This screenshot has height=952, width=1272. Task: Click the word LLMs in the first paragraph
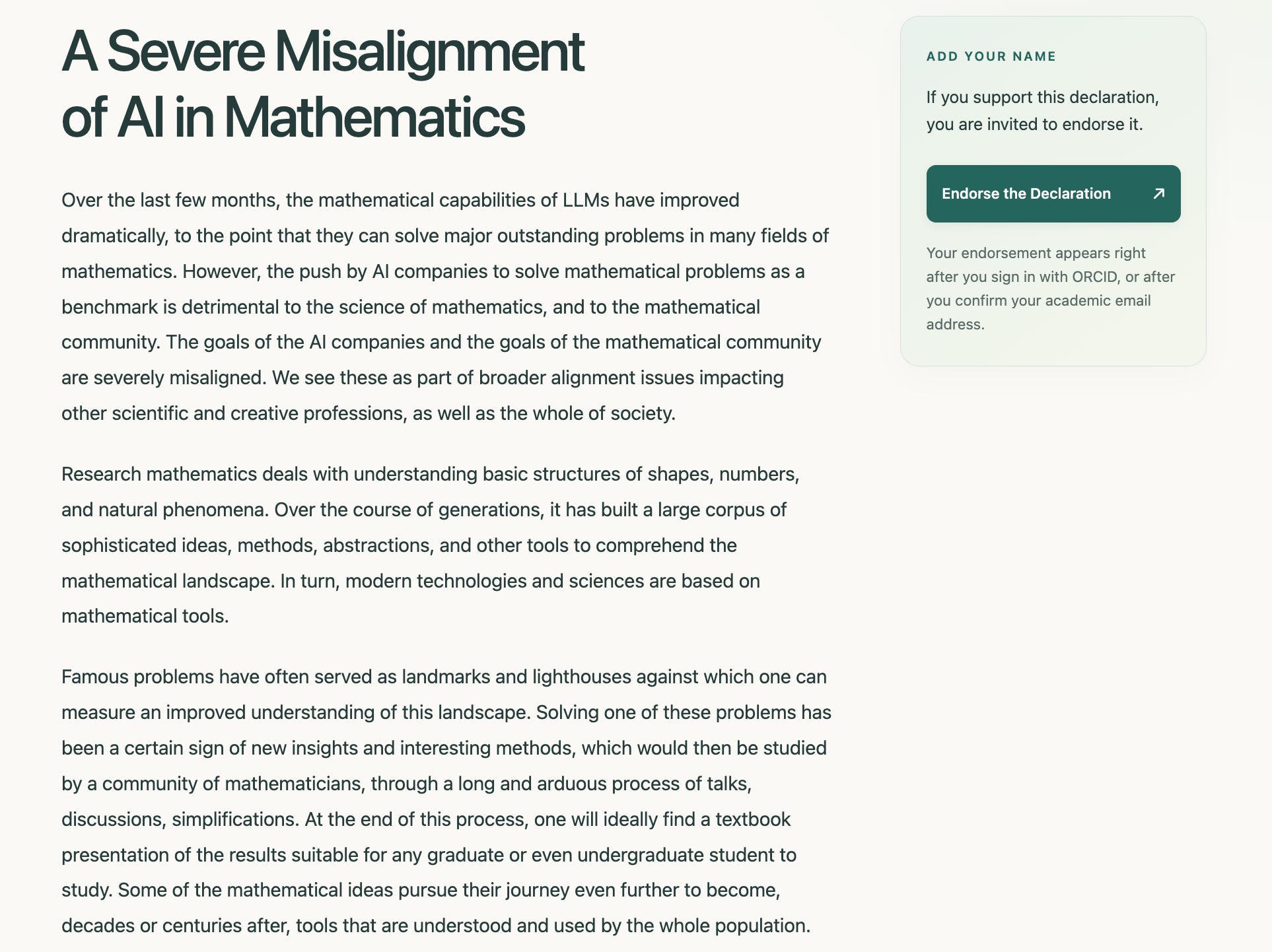586,200
